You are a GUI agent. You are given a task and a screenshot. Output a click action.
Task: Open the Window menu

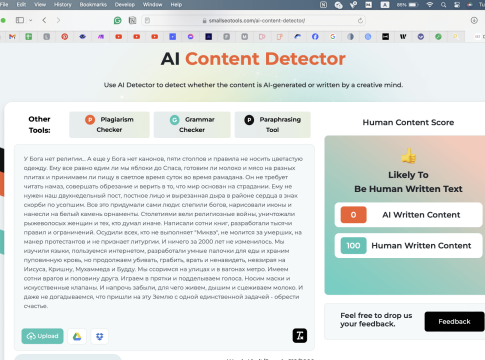(152, 5)
